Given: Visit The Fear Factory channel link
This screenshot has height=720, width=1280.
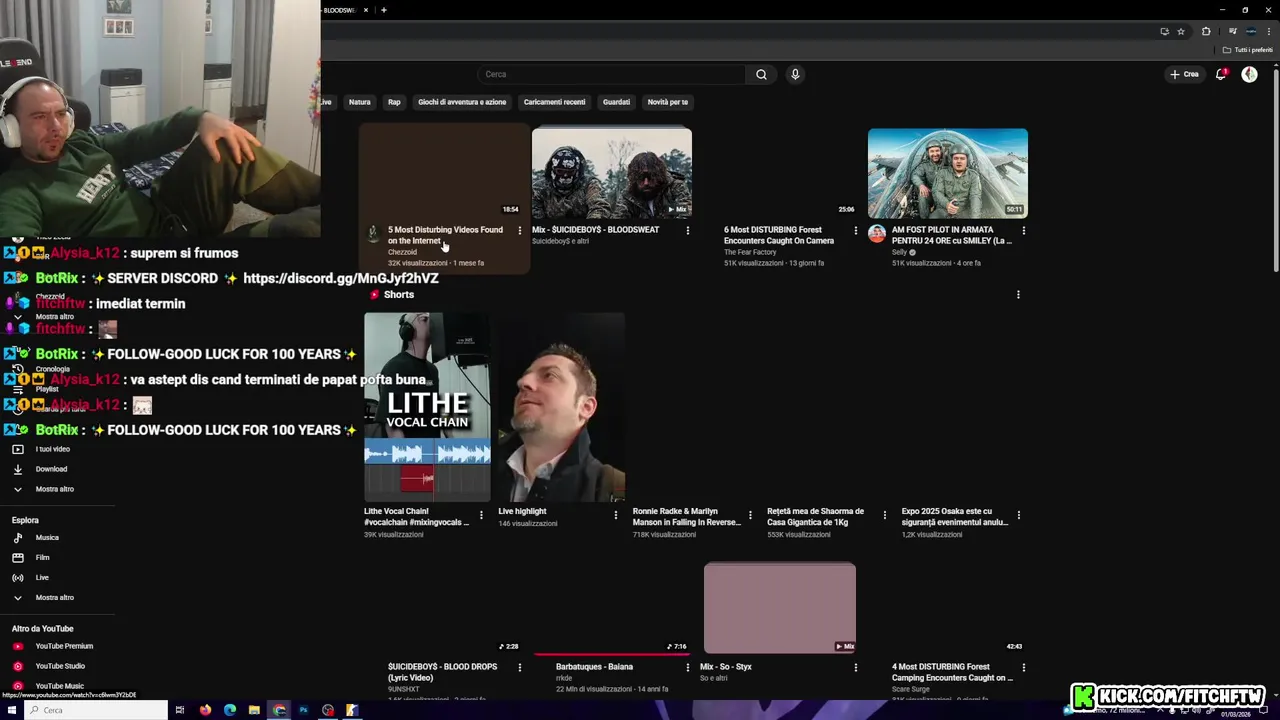Looking at the screenshot, I should pos(750,252).
